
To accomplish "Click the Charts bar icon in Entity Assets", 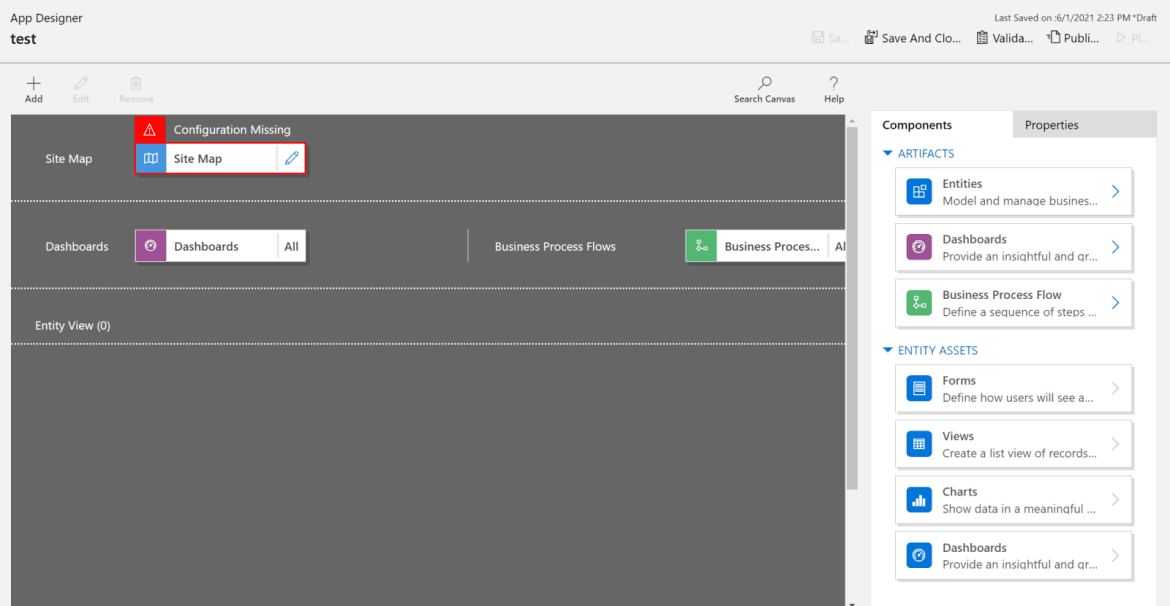I will (x=919, y=500).
